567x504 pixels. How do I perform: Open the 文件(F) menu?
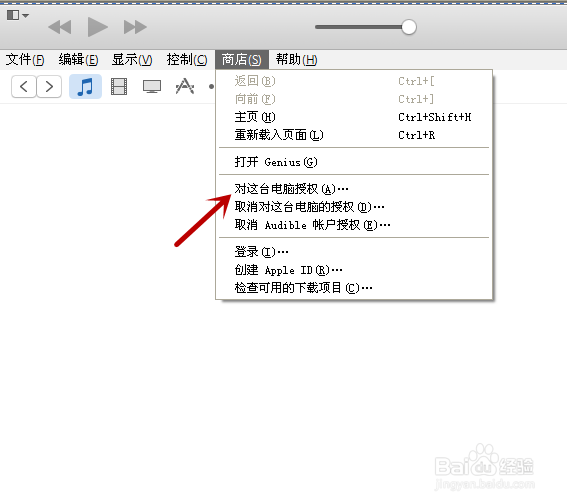25,60
